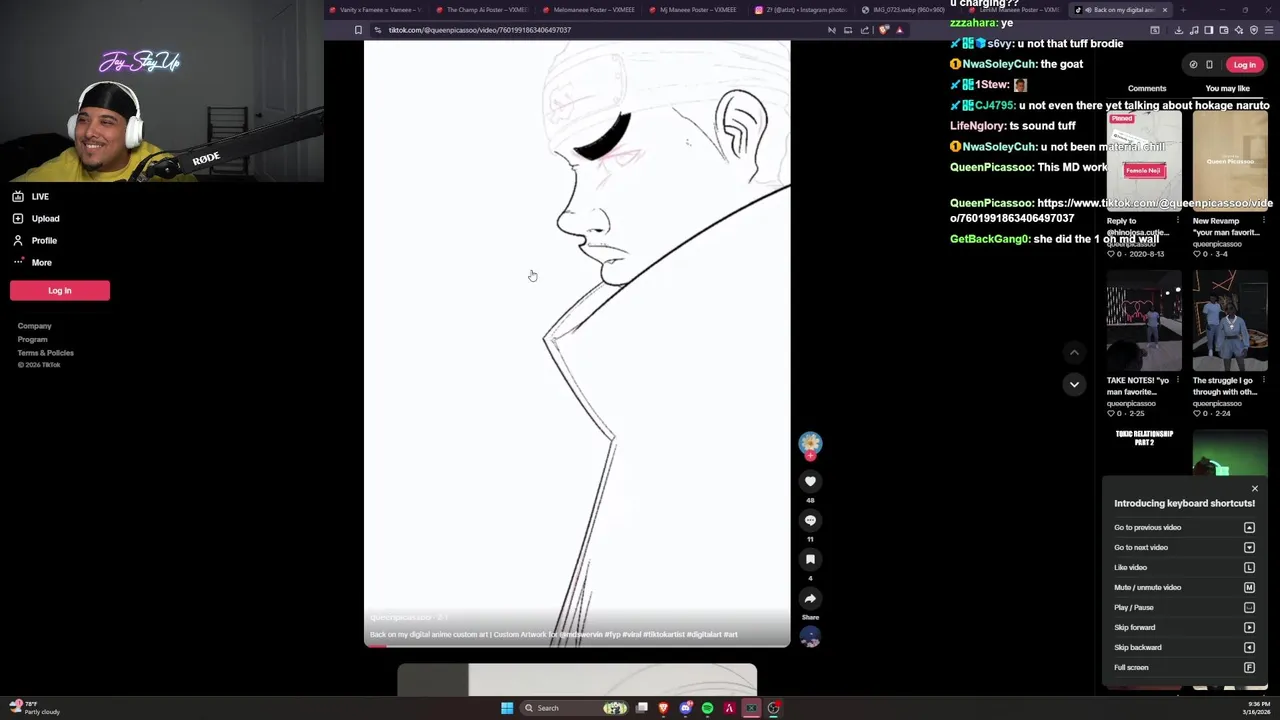Switch to the Comments tab
This screenshot has width=1280, height=720.
1147,88
